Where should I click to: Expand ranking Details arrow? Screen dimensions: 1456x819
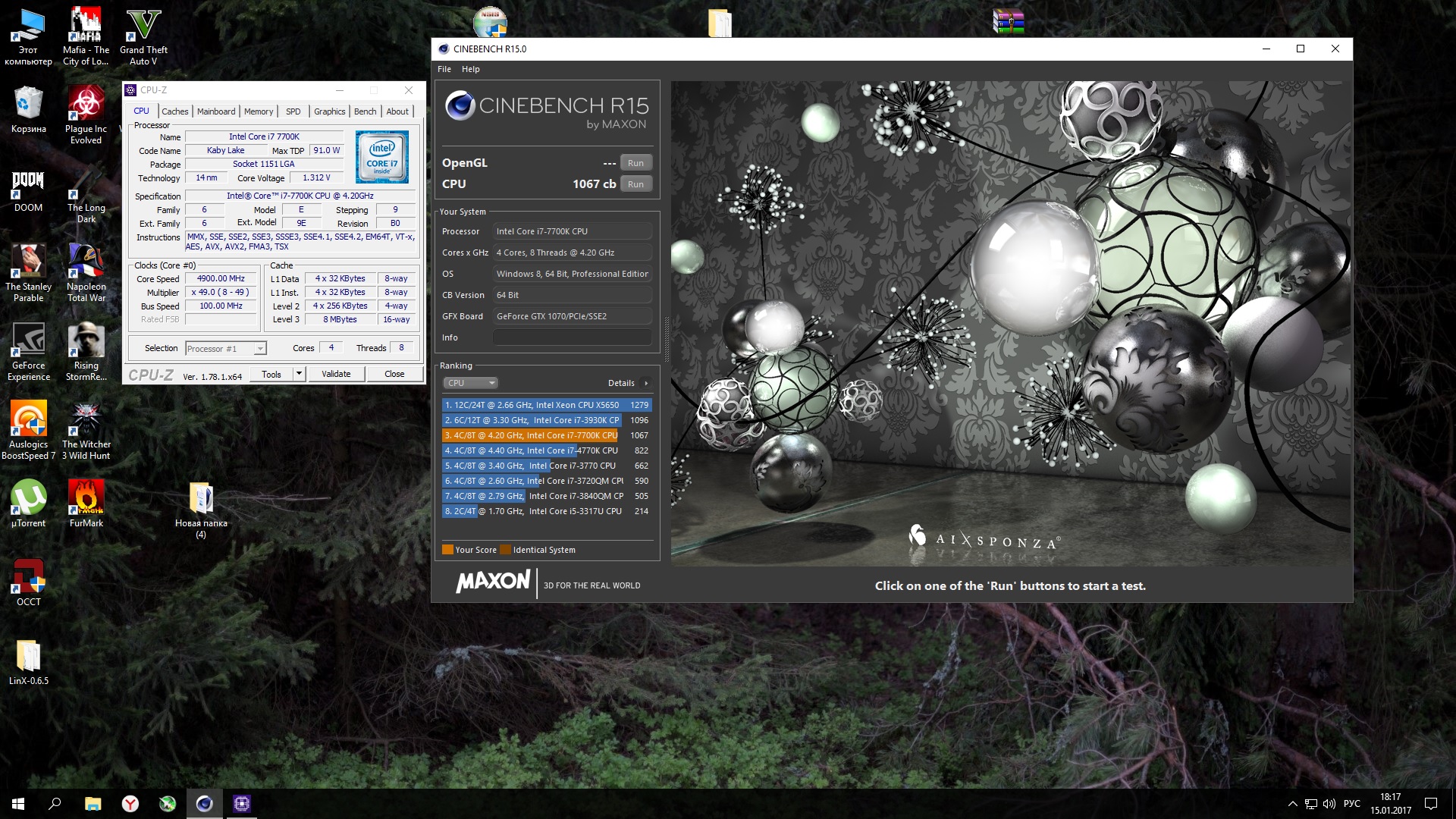(646, 383)
